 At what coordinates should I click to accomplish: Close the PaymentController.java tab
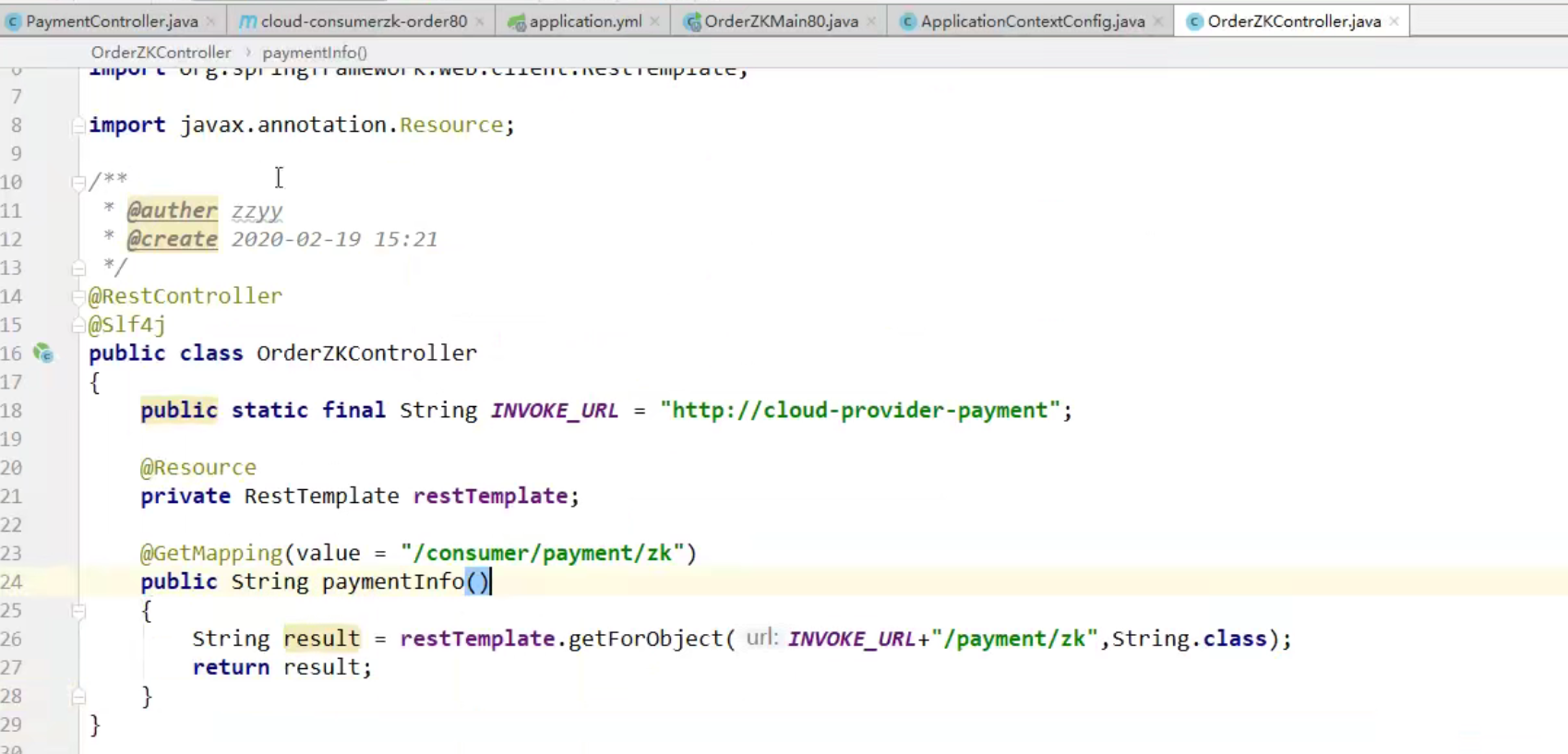(211, 21)
